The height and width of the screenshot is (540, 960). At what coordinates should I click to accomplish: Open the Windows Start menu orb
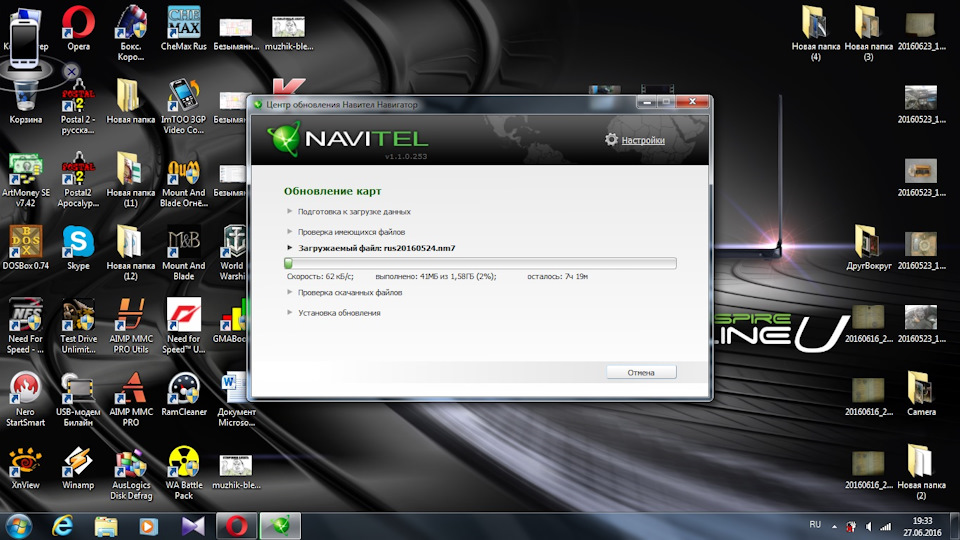(18, 526)
